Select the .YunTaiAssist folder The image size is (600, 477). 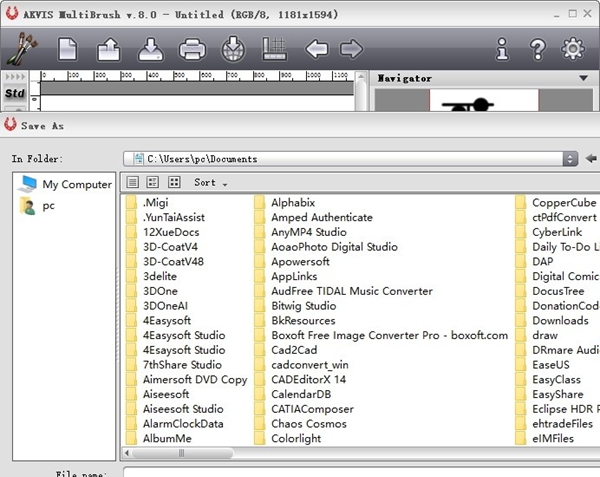point(166,217)
